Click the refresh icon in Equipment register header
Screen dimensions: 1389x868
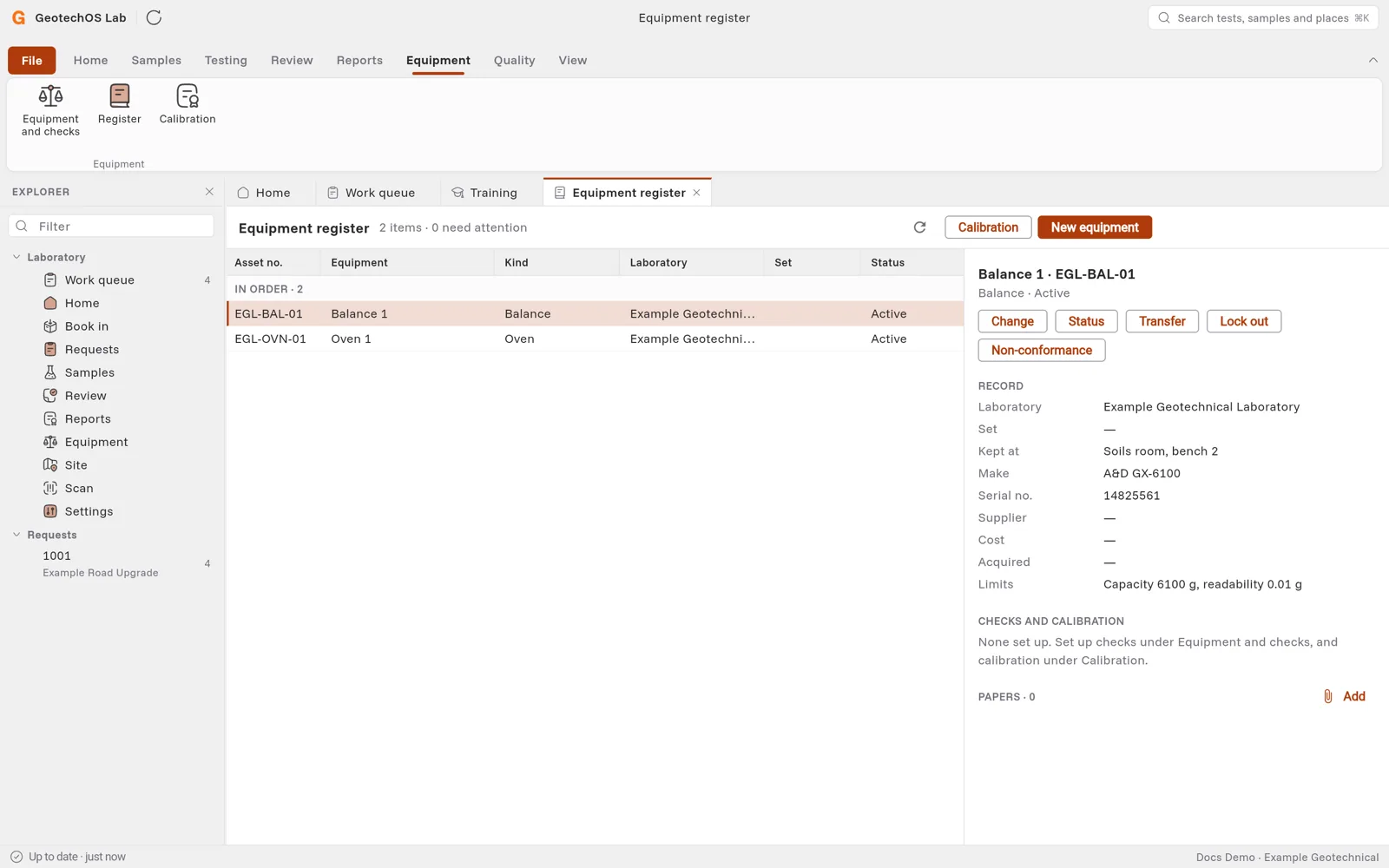click(x=919, y=227)
